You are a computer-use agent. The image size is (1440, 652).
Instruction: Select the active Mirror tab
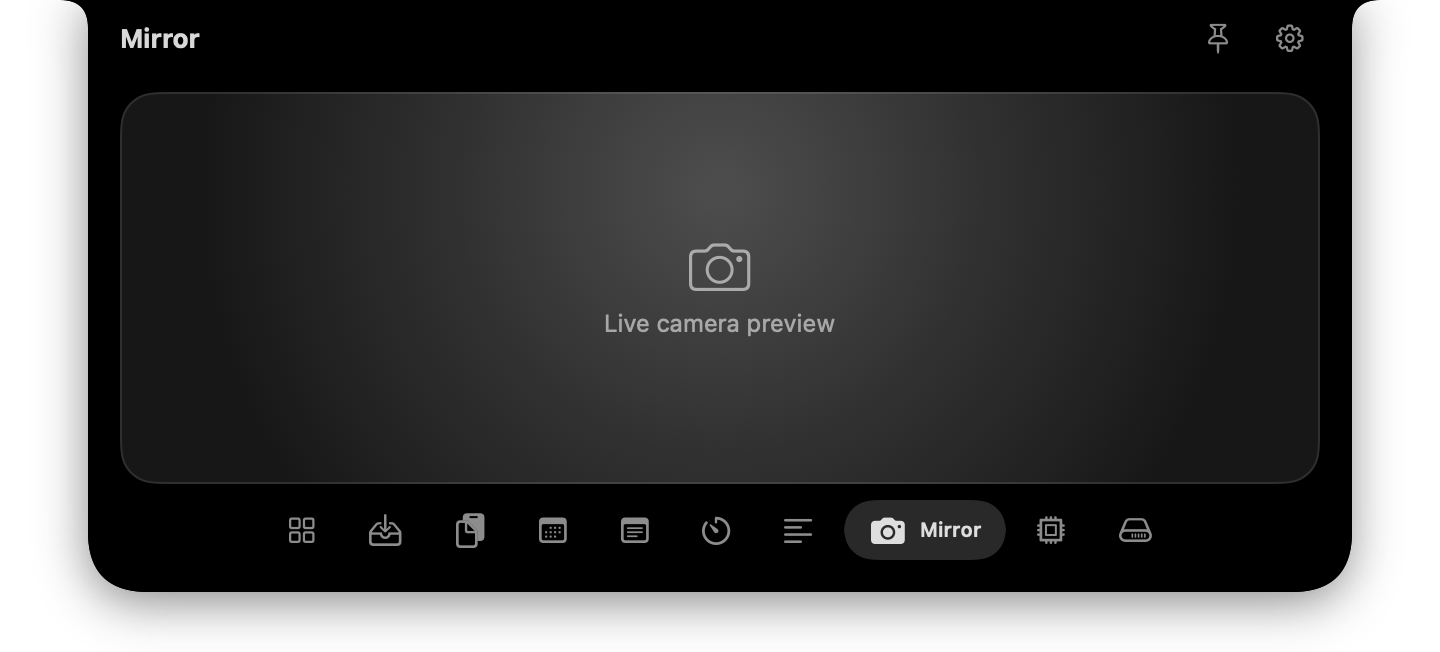(x=925, y=530)
